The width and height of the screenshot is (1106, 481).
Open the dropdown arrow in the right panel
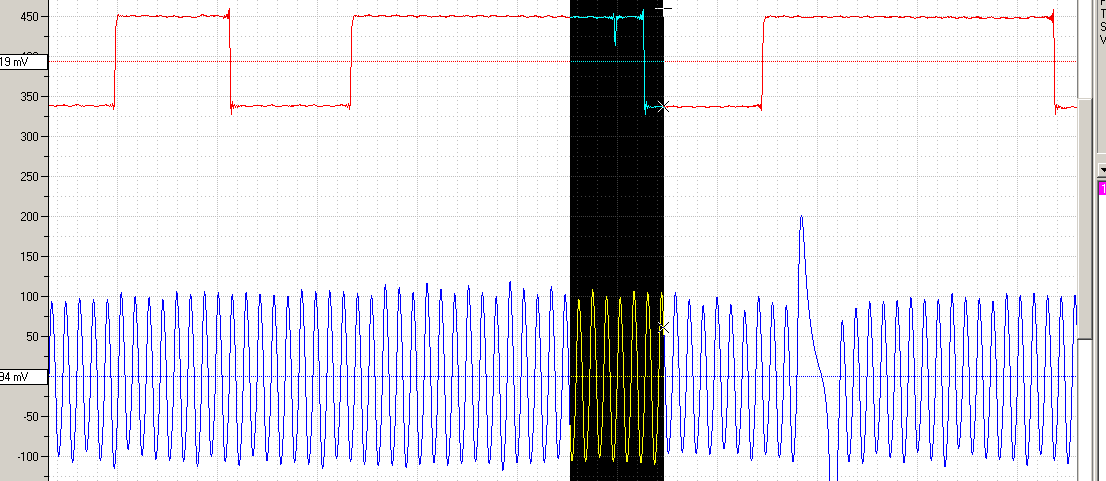[1102, 171]
